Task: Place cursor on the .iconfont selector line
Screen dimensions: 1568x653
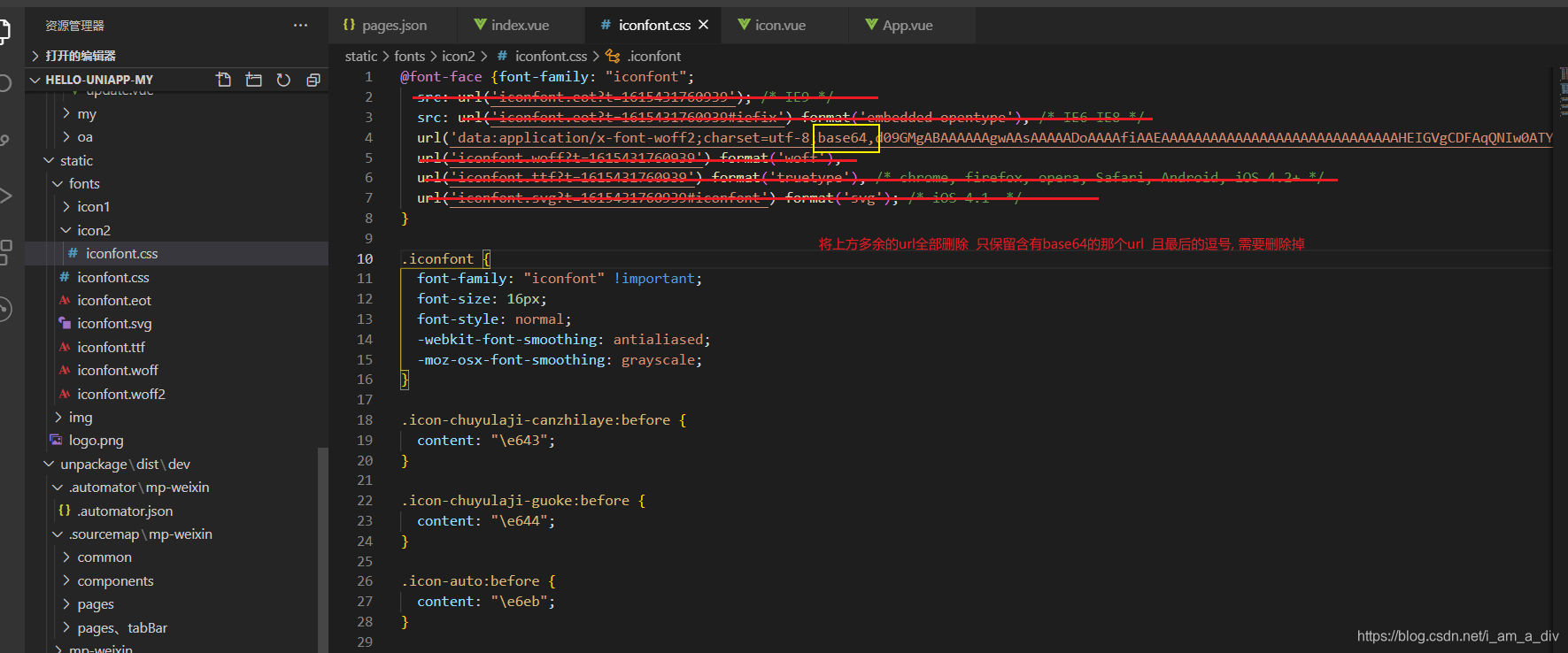Action: (x=976, y=258)
